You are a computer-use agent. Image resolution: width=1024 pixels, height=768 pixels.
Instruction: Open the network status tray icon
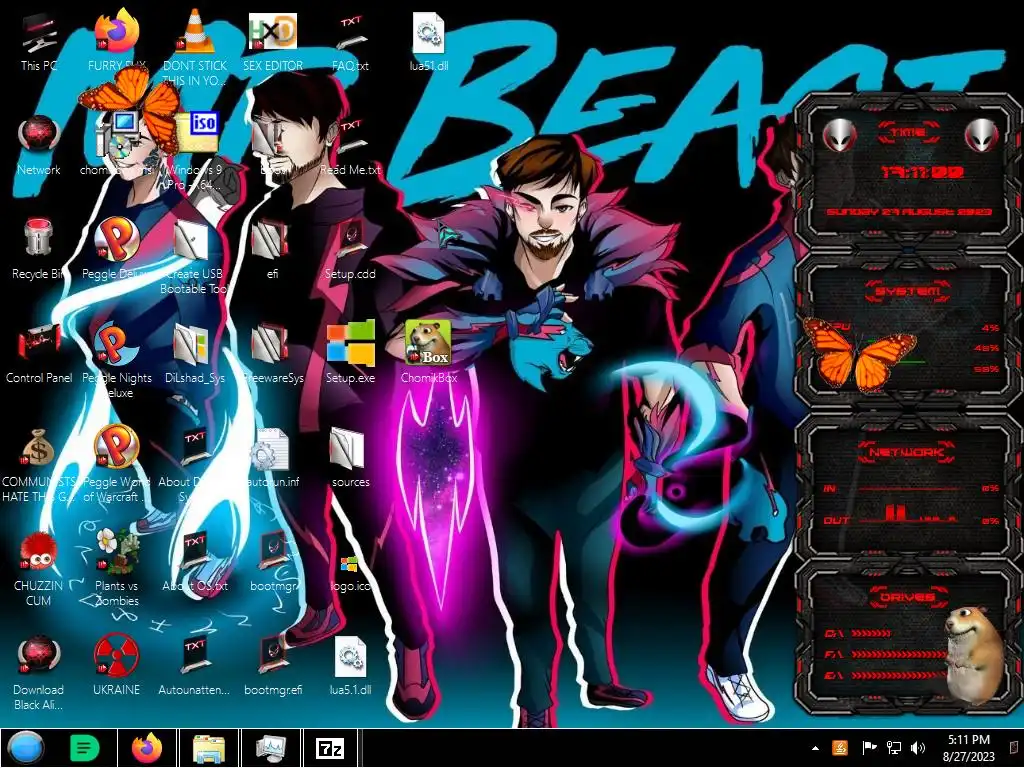click(x=893, y=748)
